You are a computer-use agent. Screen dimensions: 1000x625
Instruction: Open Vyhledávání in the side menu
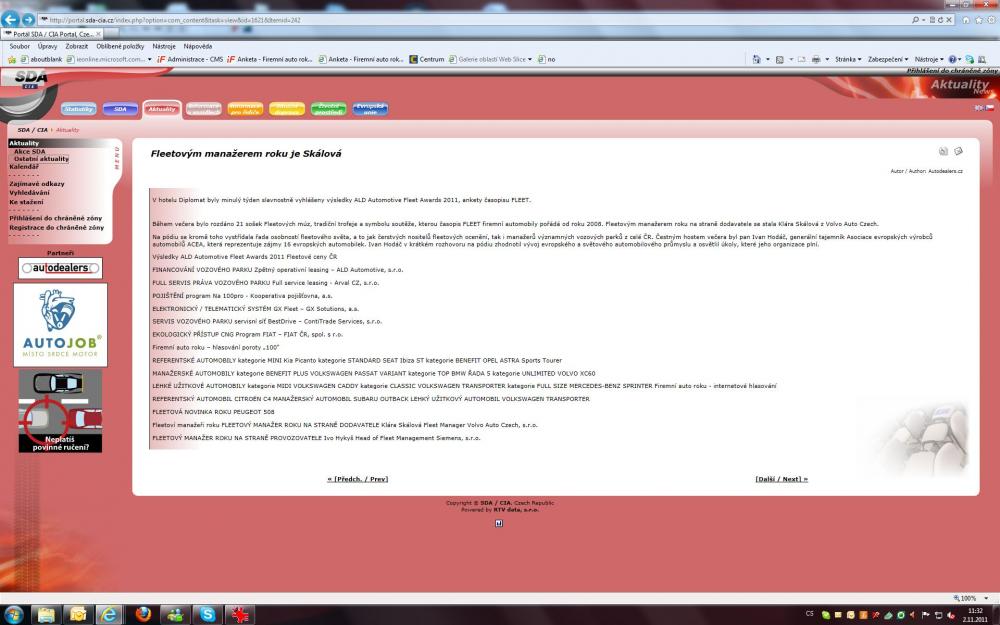click(29, 193)
